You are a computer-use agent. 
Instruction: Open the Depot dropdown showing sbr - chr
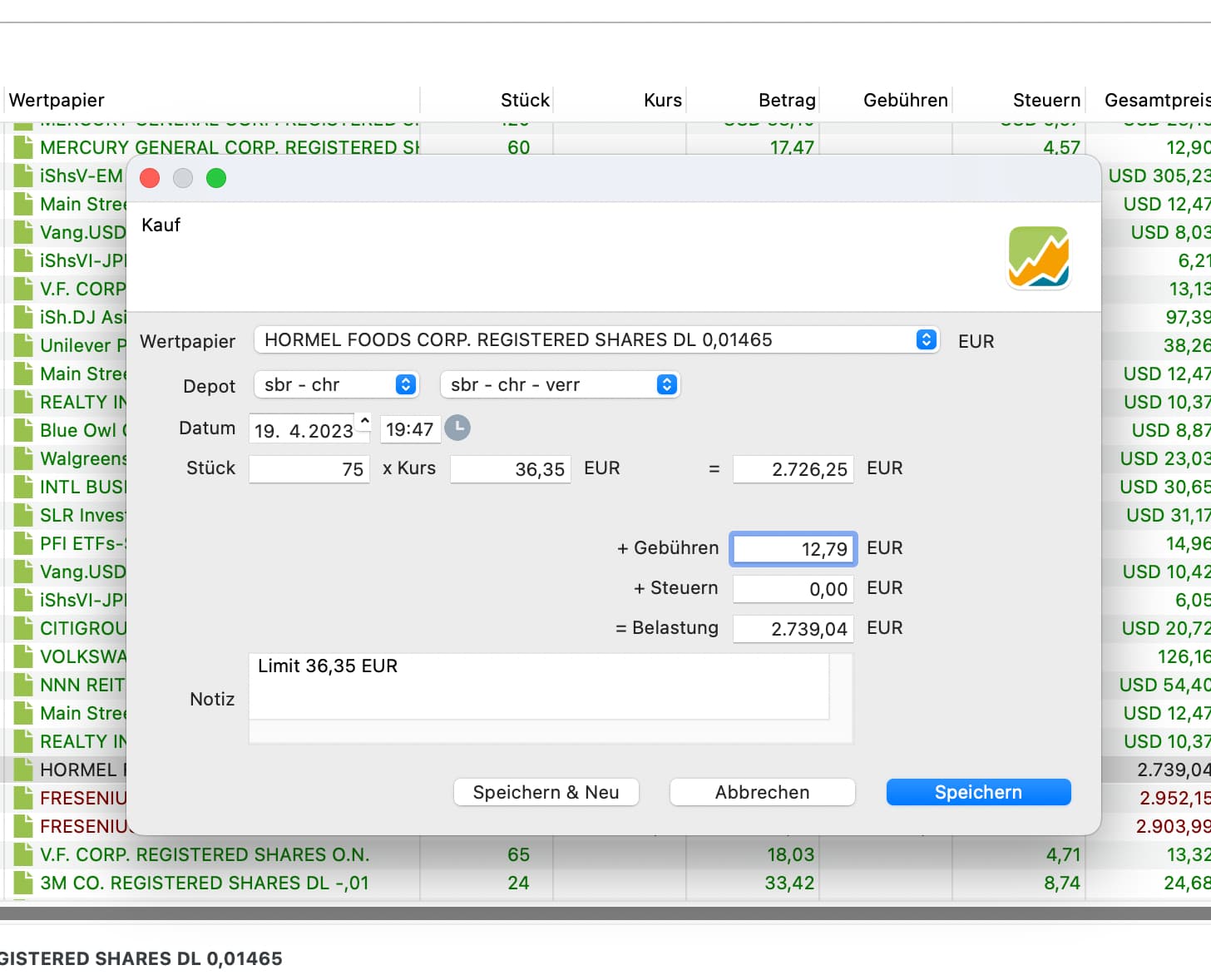tap(336, 384)
